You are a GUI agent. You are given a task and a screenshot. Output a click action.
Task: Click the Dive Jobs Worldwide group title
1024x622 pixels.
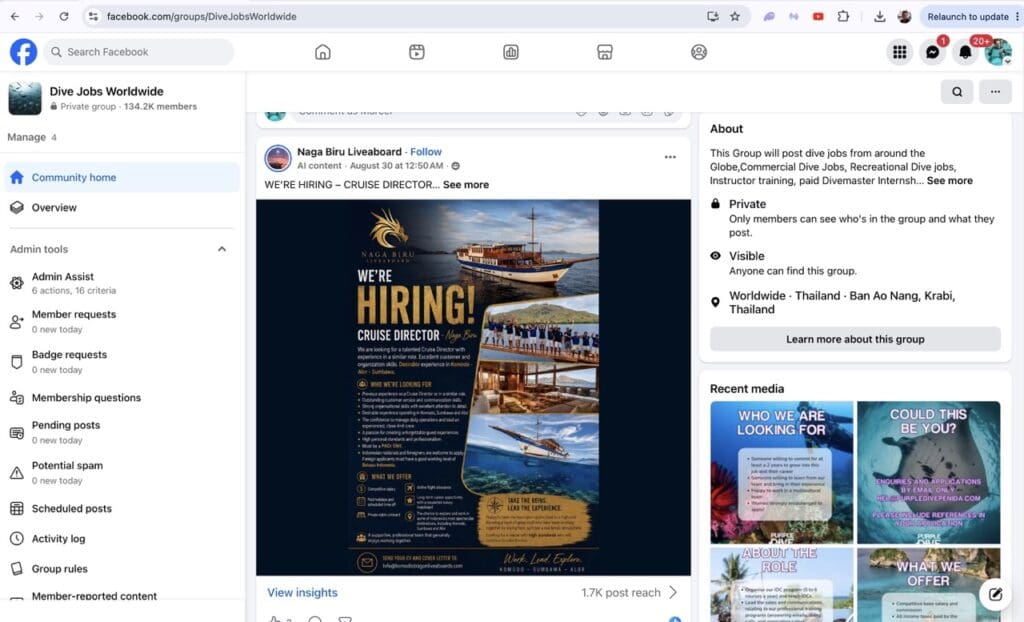tap(106, 91)
